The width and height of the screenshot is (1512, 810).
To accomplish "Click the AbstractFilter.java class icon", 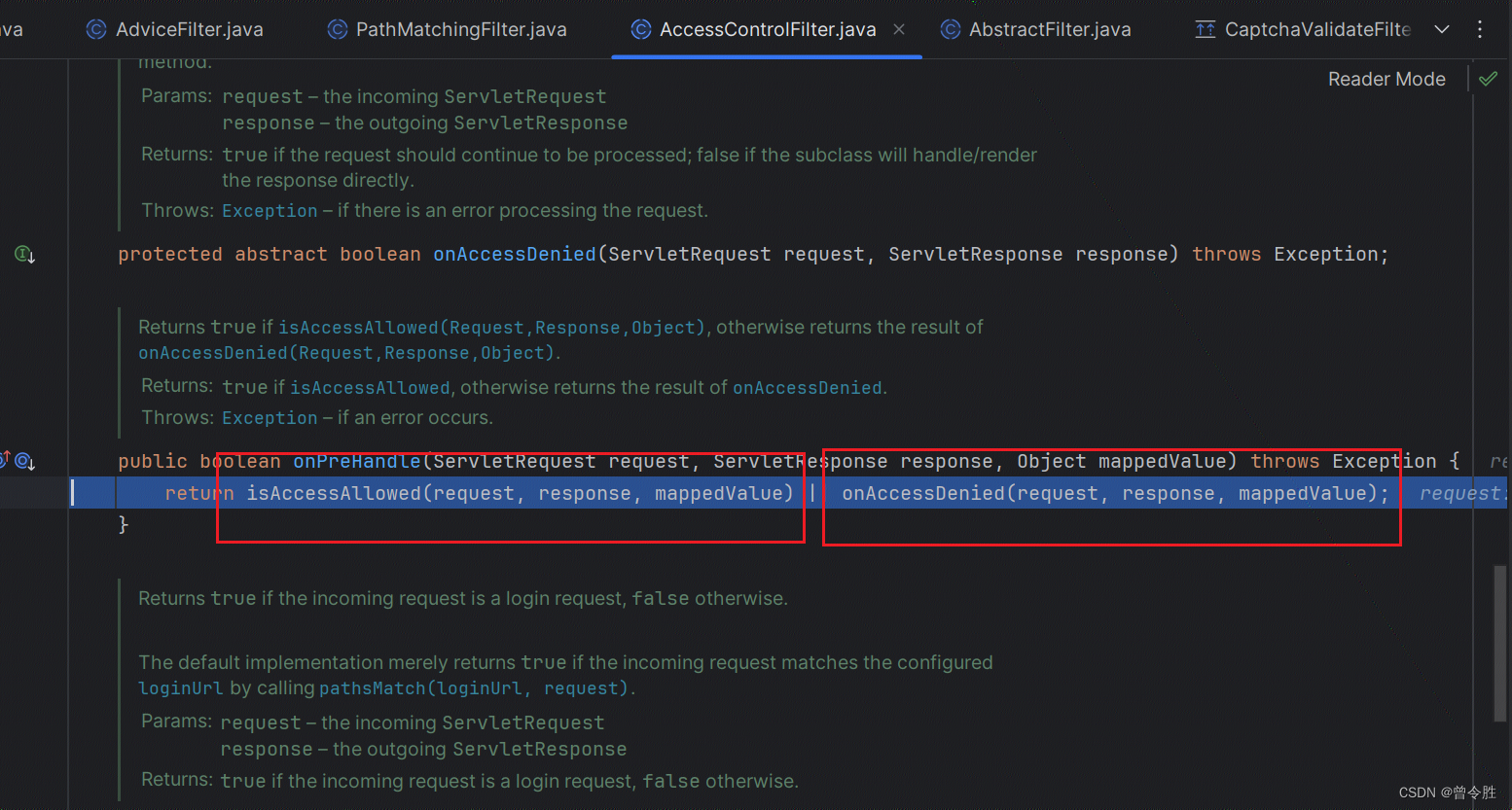I will tap(951, 29).
